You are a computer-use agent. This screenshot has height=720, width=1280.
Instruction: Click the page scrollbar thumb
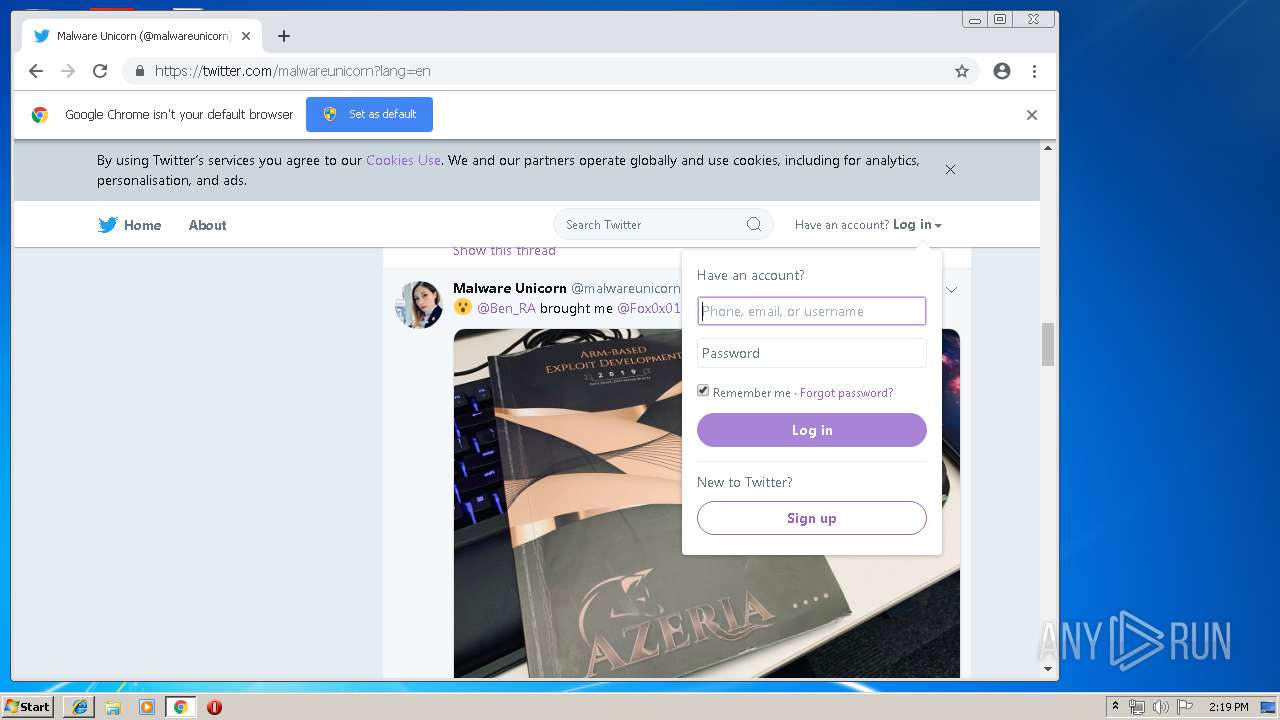point(1048,345)
